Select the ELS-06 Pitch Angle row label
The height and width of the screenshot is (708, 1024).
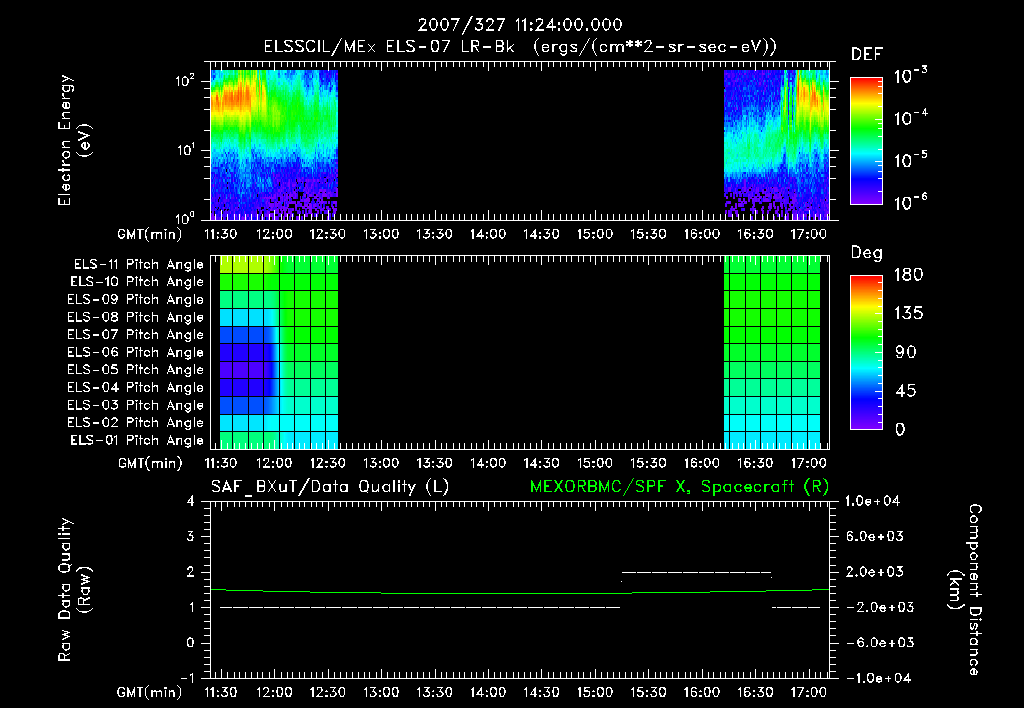point(136,352)
